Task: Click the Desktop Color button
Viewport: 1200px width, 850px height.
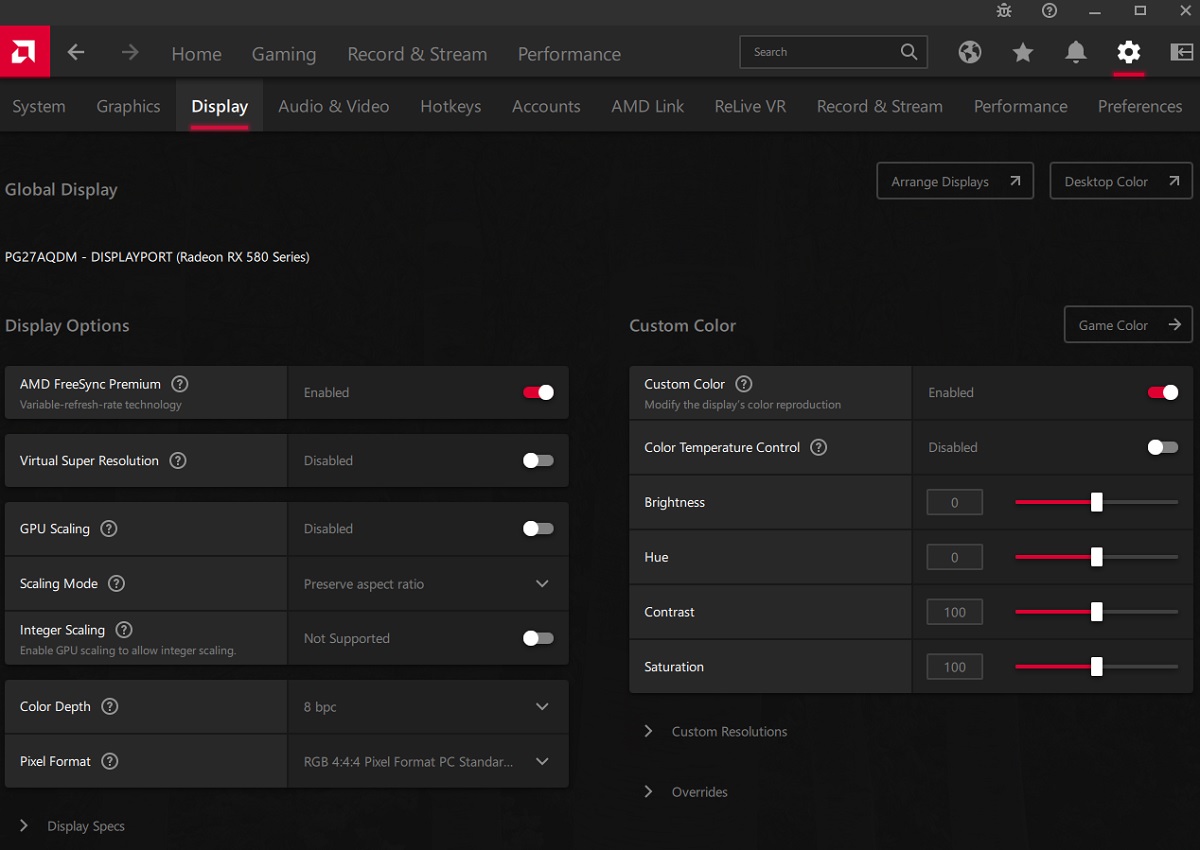Action: [x=1121, y=181]
